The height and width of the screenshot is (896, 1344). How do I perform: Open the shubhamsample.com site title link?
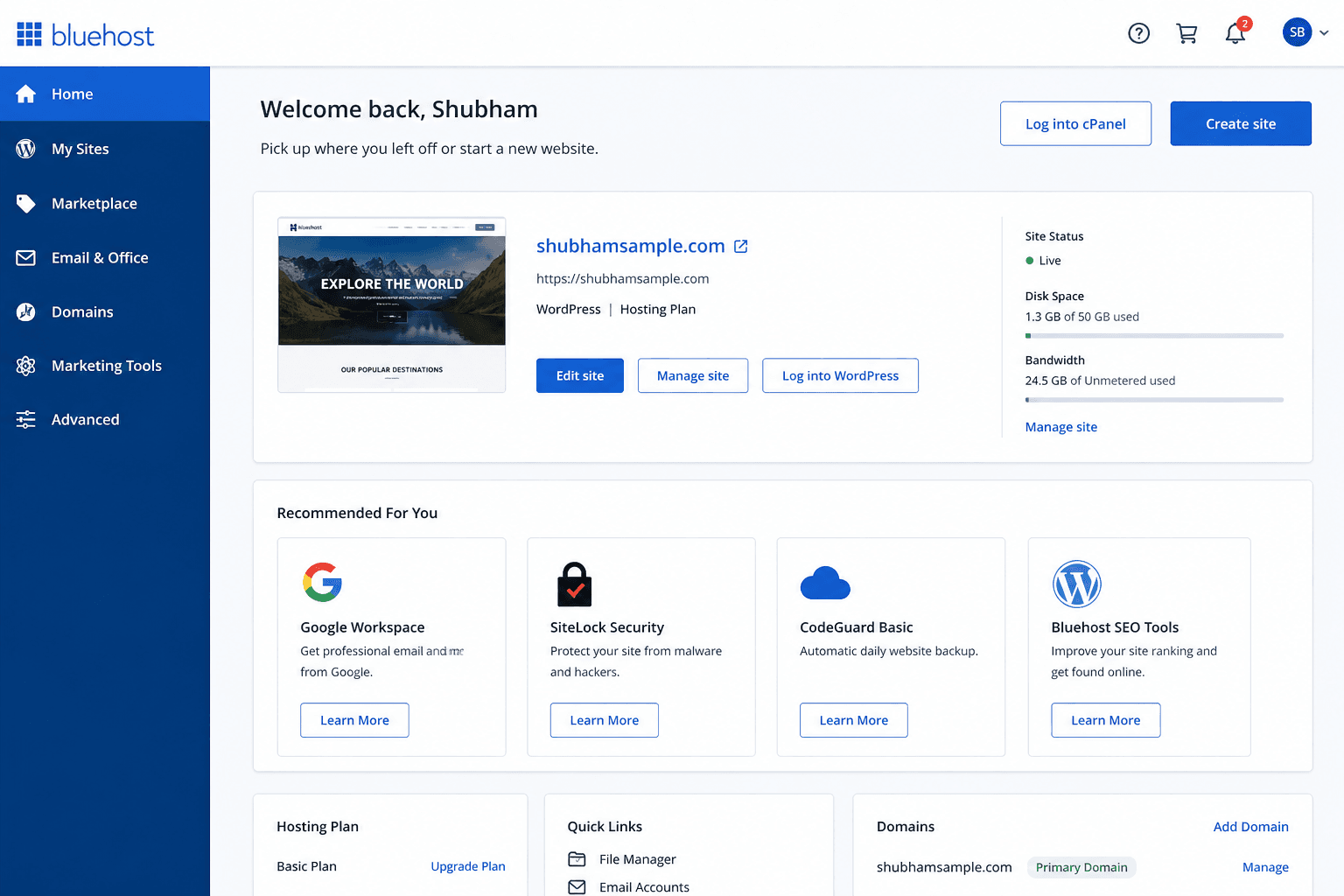(630, 246)
